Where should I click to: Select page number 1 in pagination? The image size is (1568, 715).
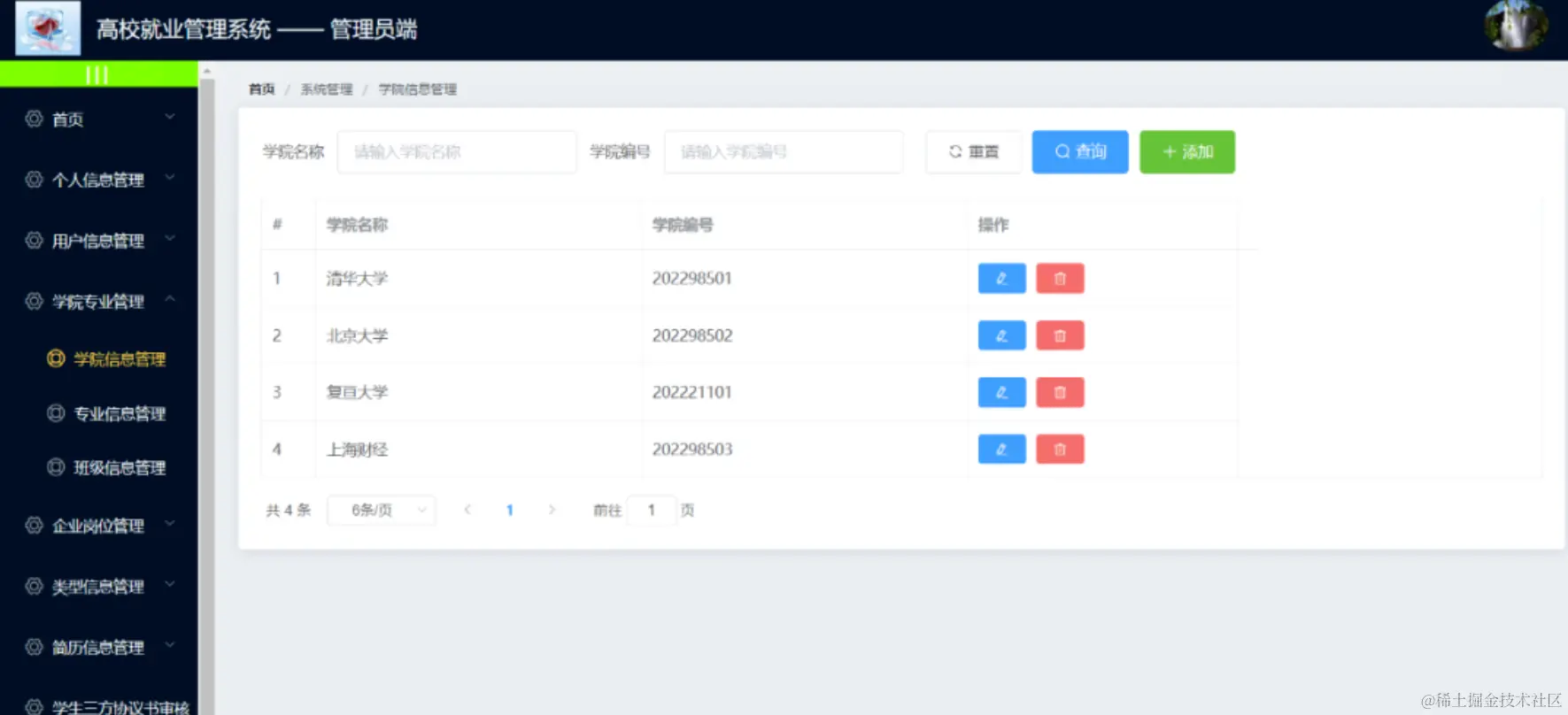(x=510, y=510)
